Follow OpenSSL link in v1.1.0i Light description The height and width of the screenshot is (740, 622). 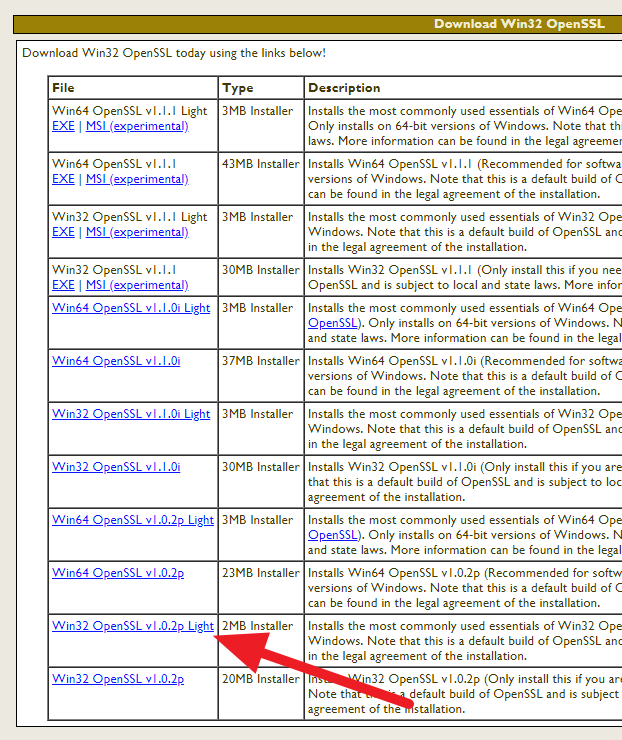(x=333, y=323)
